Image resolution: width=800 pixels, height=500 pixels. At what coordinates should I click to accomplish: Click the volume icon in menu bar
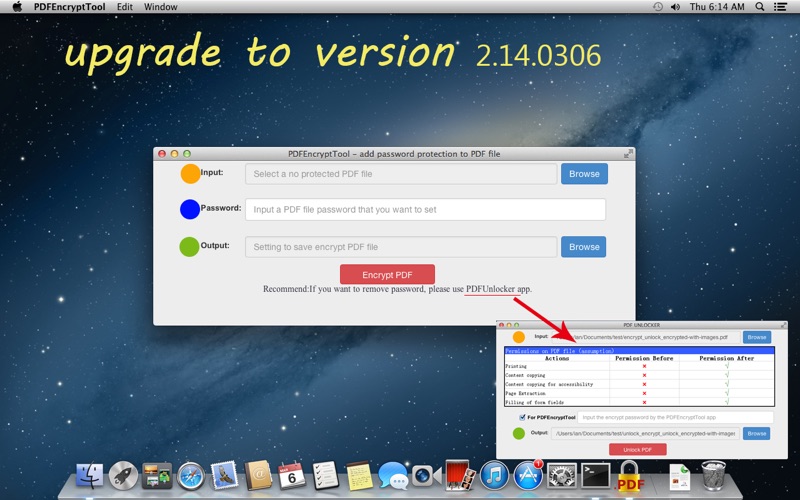(x=676, y=7)
